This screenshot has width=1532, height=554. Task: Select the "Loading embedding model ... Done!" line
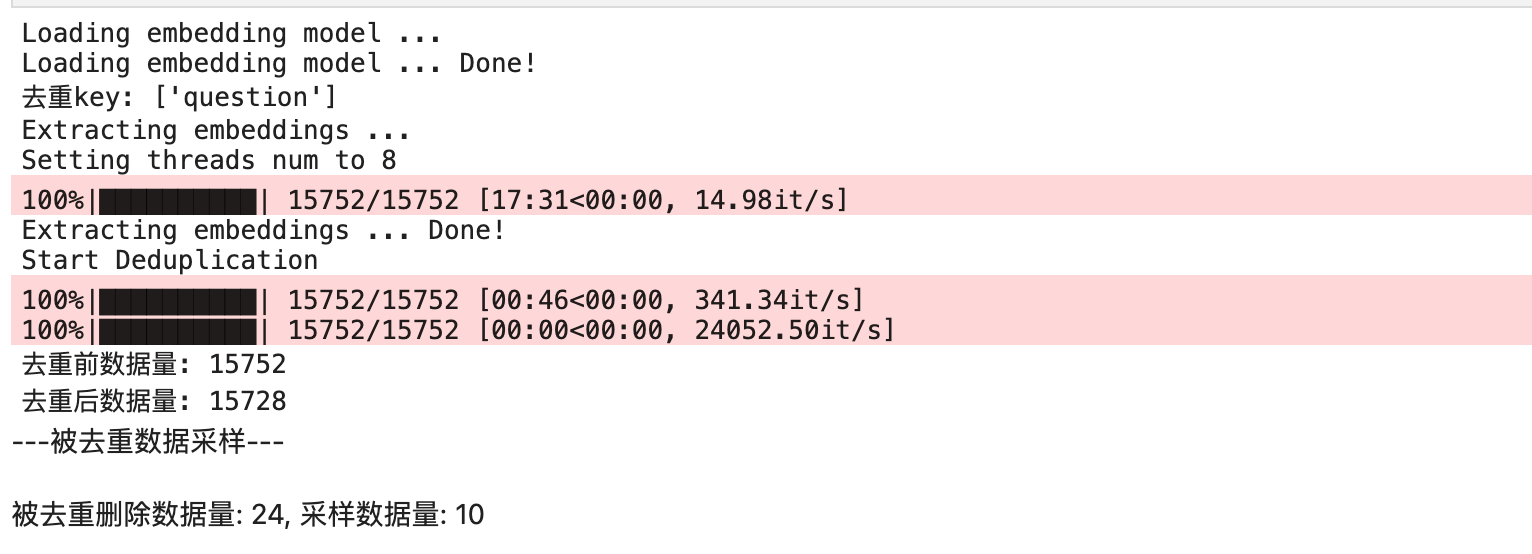279,63
